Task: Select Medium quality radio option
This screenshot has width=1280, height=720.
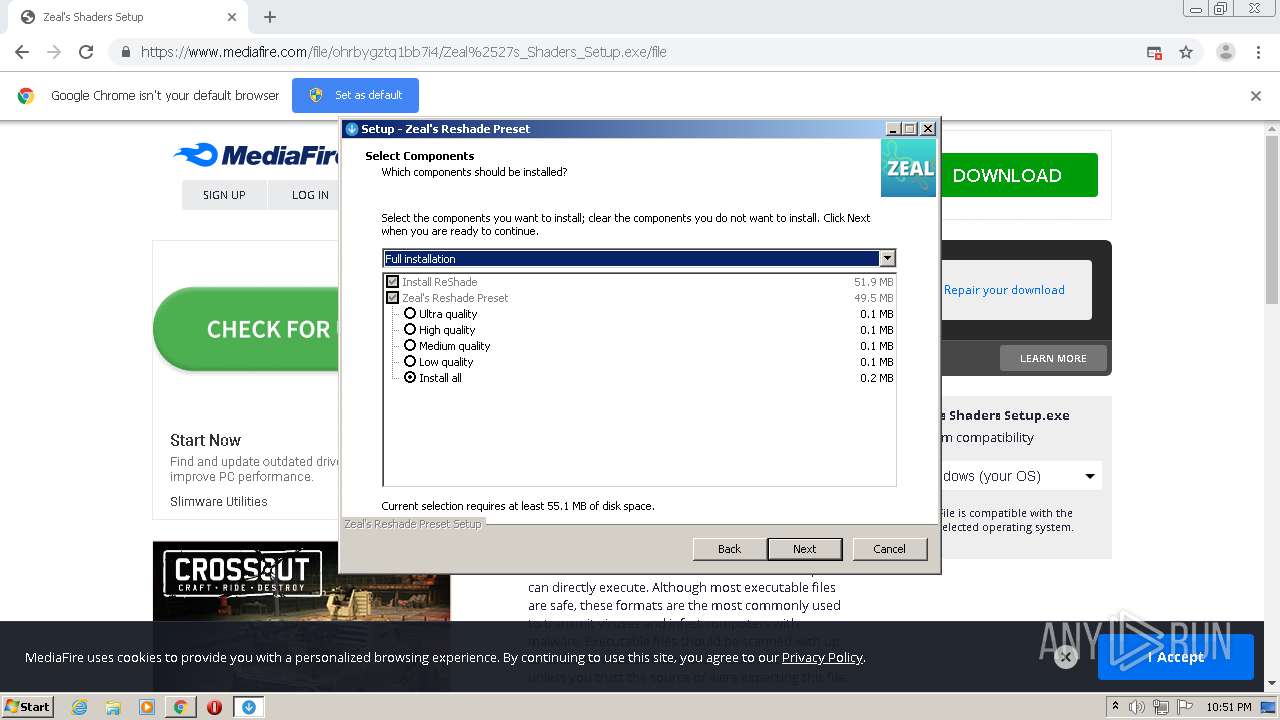Action: click(x=410, y=346)
